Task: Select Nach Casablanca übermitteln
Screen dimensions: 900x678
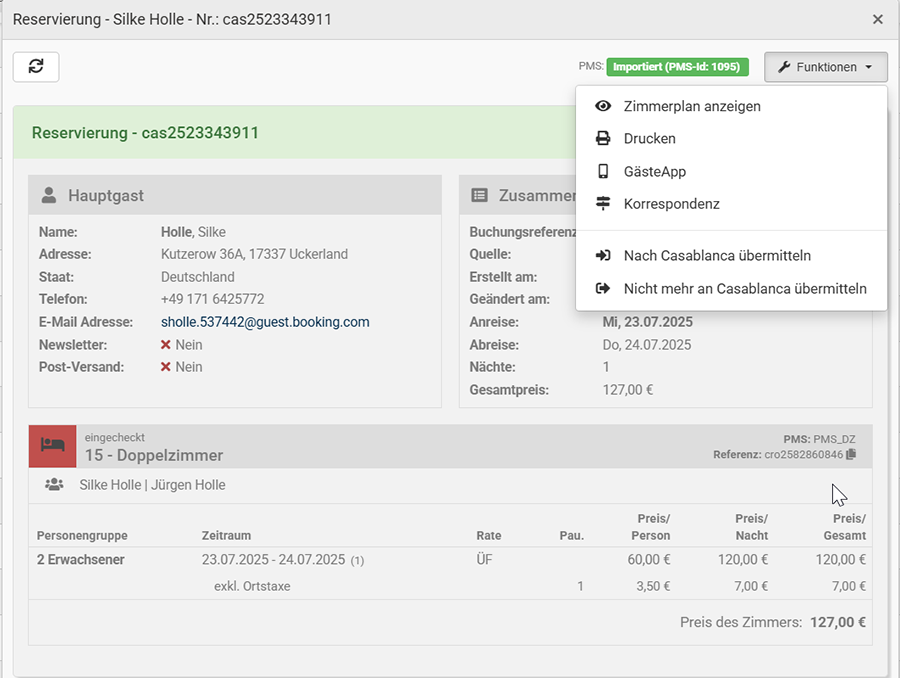Action: tap(716, 256)
